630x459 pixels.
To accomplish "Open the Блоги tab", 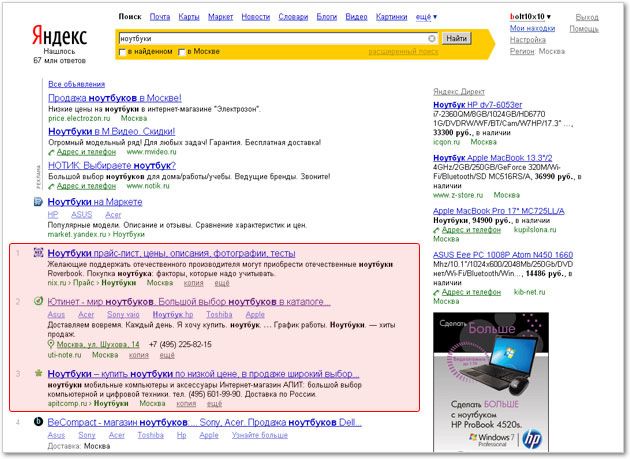I will [327, 17].
